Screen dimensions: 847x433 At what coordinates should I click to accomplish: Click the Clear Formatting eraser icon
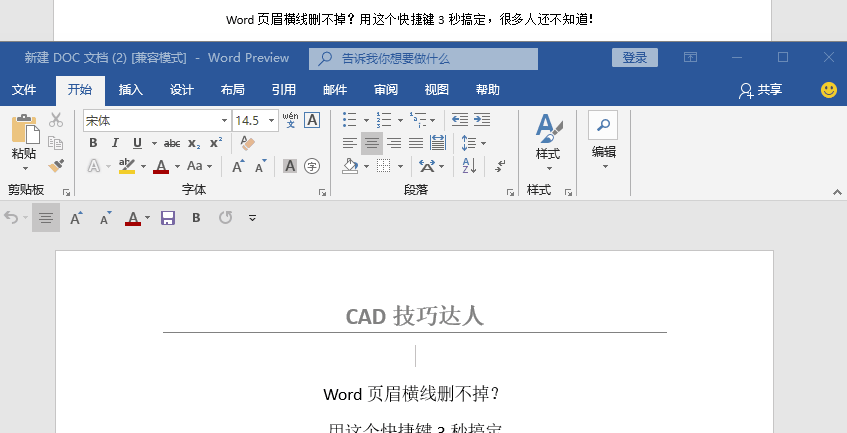coord(247,143)
